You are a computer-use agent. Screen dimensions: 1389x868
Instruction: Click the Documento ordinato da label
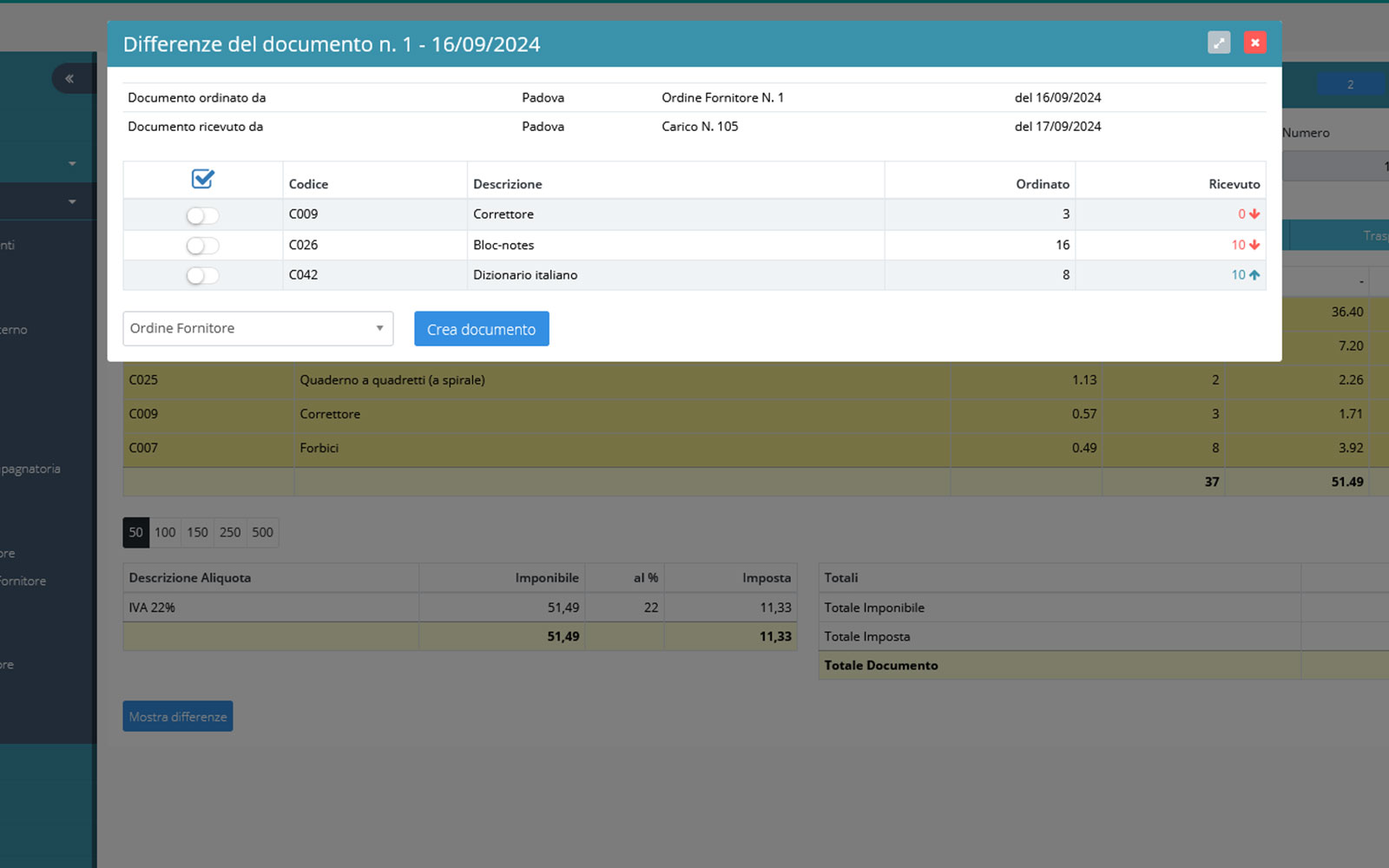197,97
